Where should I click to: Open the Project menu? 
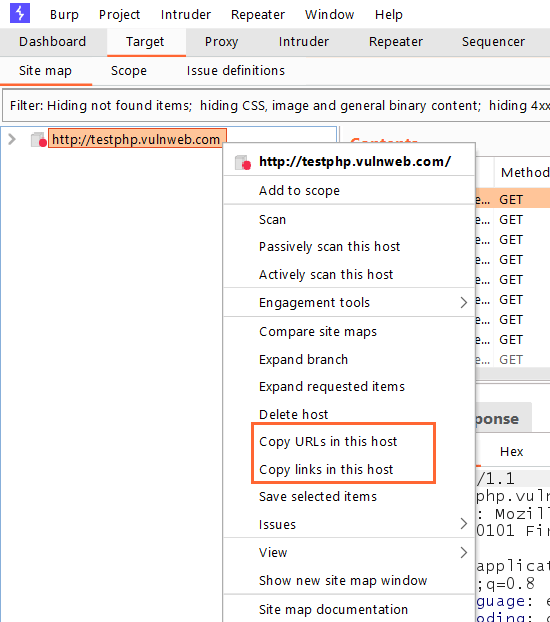(119, 15)
